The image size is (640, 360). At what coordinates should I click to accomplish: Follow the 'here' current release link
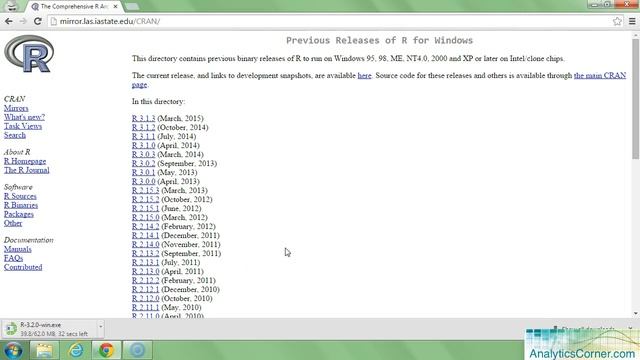[364, 76]
